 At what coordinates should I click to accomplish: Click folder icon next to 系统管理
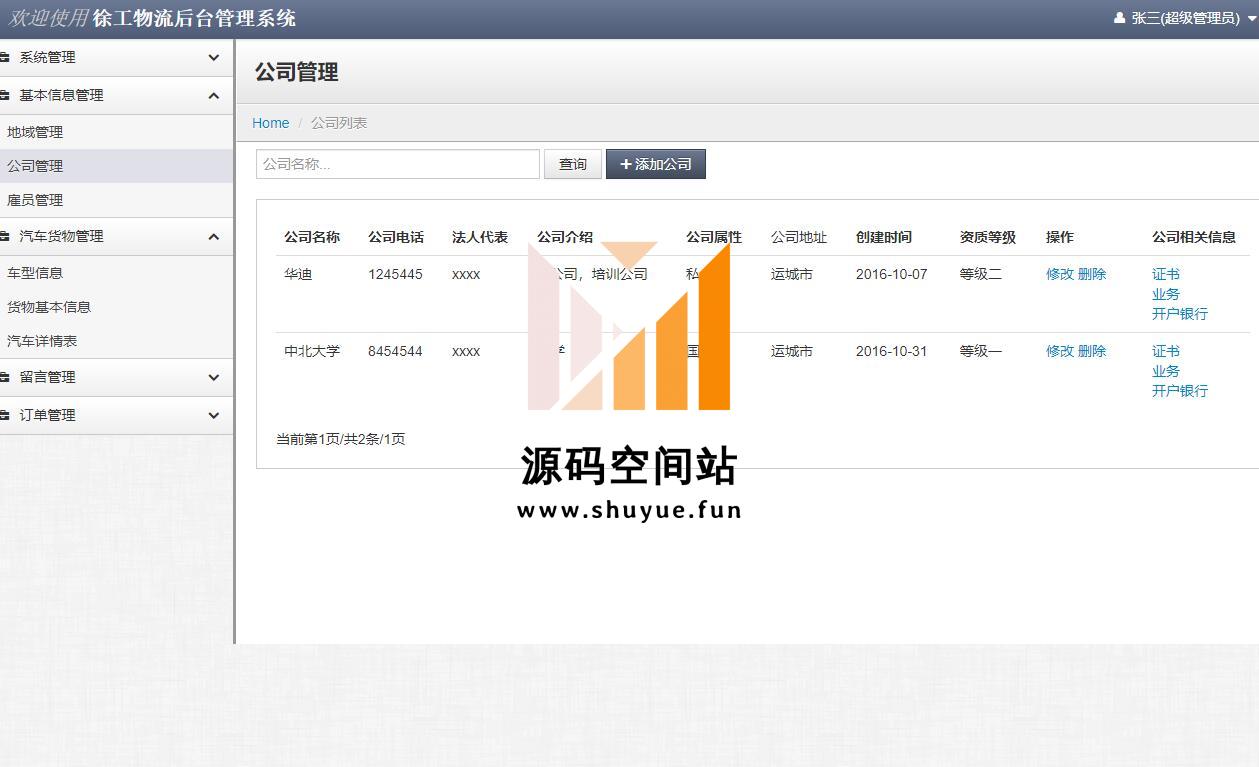click(5, 58)
